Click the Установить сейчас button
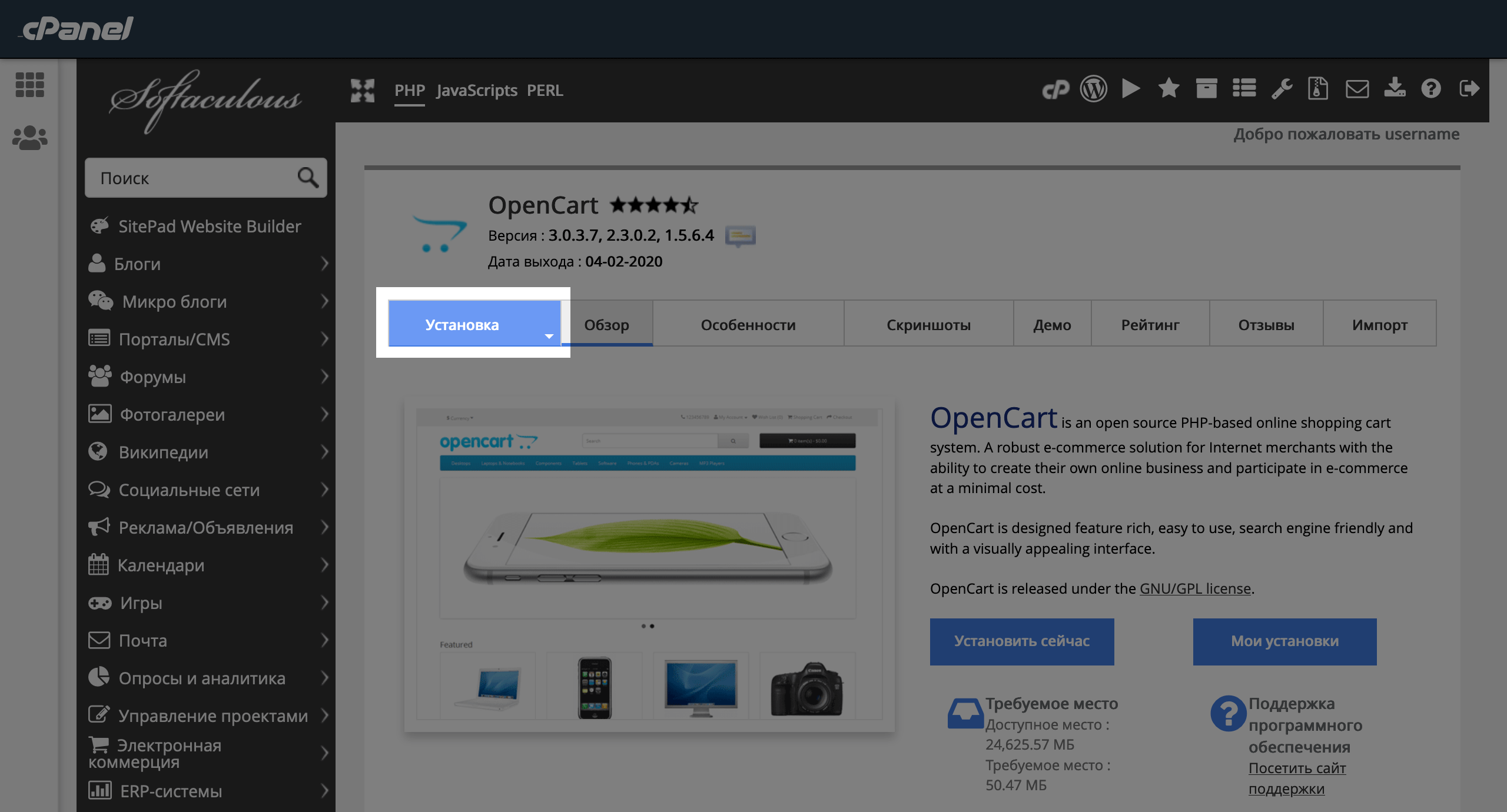The height and width of the screenshot is (812, 1507). click(x=1022, y=641)
